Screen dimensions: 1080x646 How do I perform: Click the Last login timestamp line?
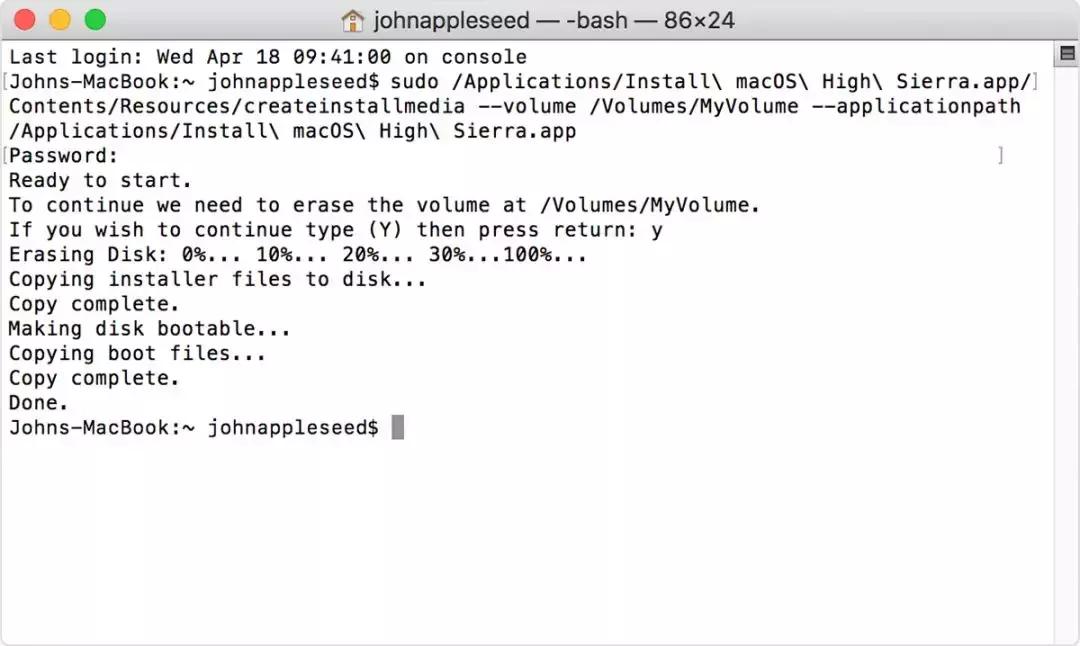click(x=265, y=57)
